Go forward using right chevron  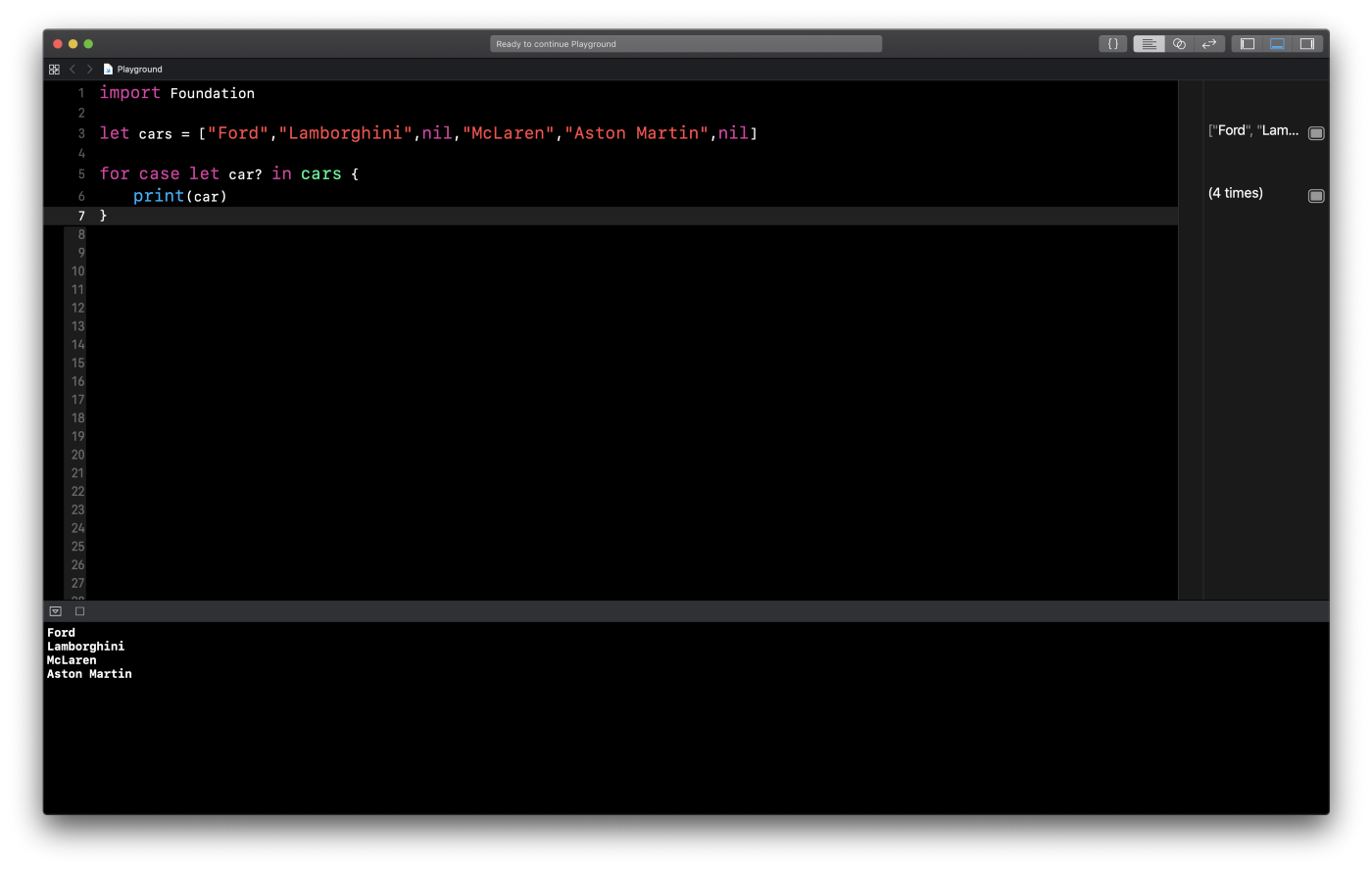[x=89, y=70]
